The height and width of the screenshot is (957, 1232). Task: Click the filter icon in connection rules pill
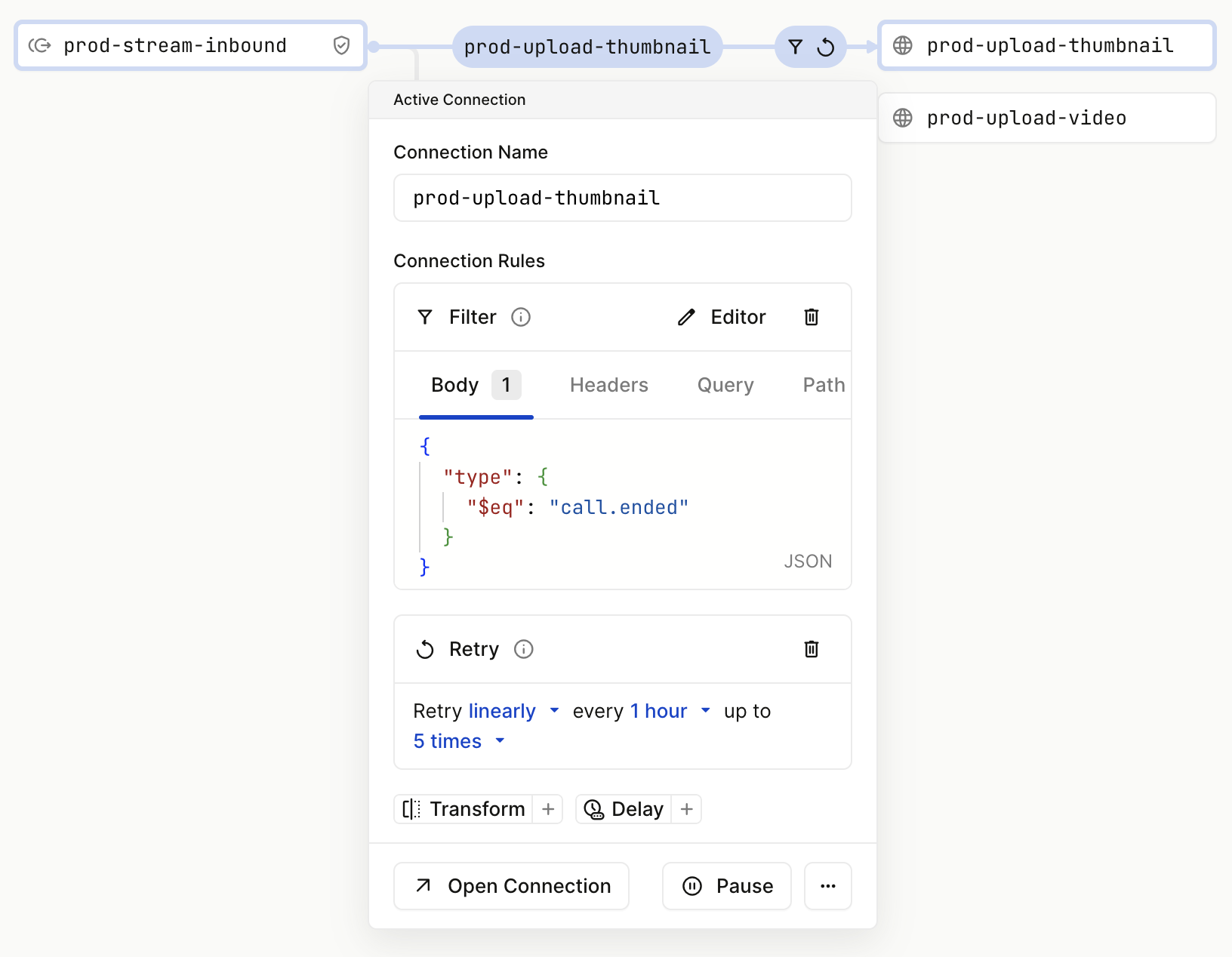tap(795, 47)
